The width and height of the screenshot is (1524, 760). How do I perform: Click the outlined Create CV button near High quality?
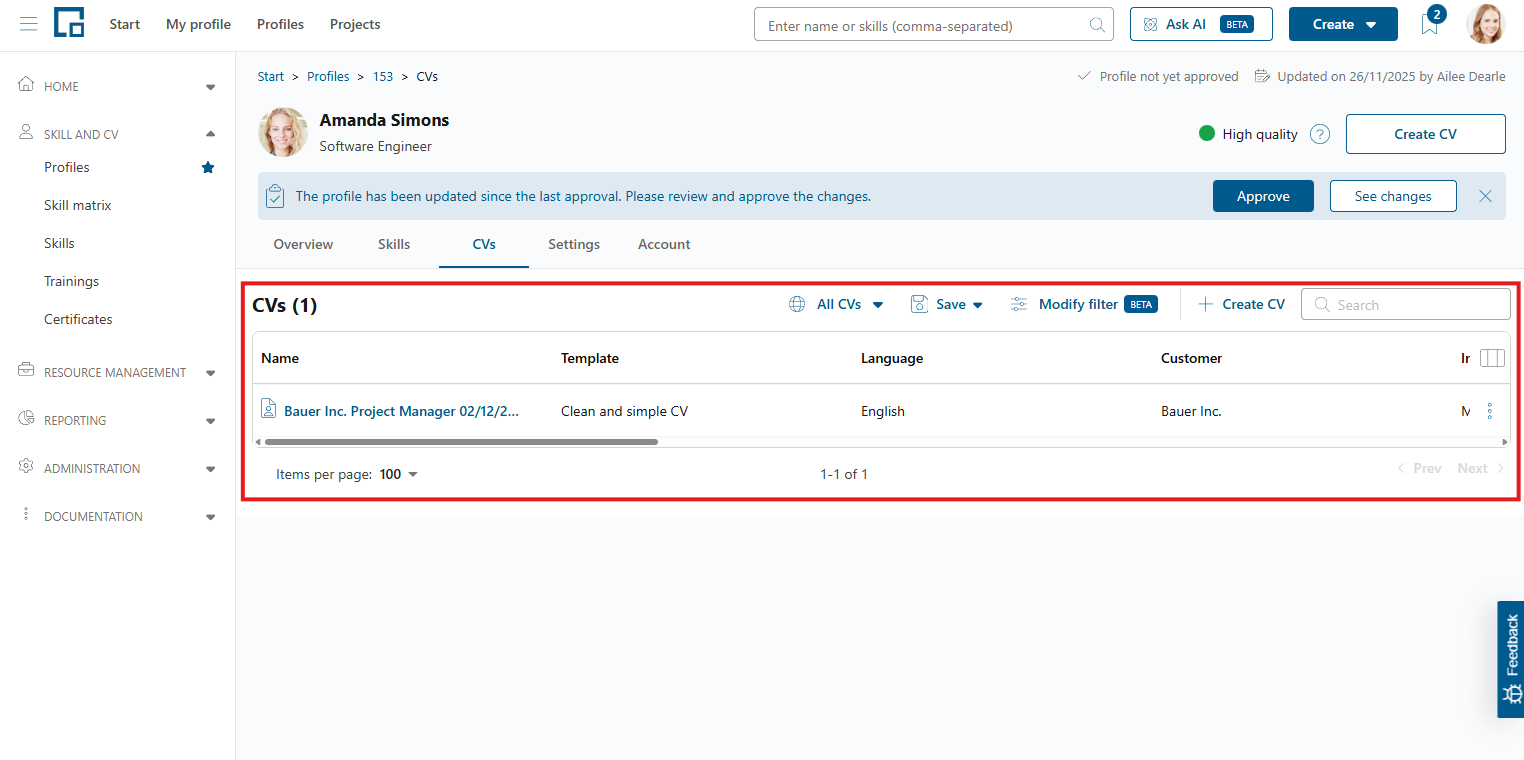(x=1425, y=134)
